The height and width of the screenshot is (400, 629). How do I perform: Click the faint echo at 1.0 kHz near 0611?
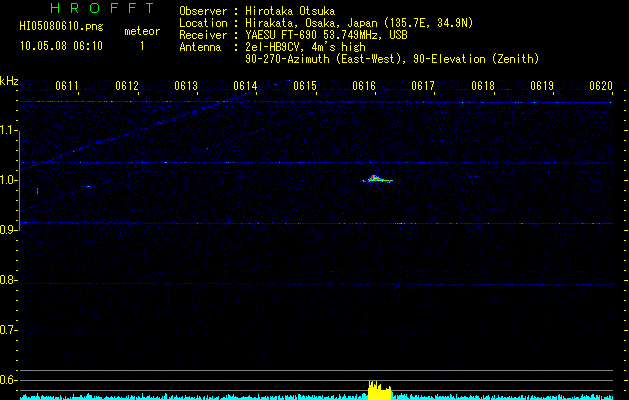[x=87, y=187]
